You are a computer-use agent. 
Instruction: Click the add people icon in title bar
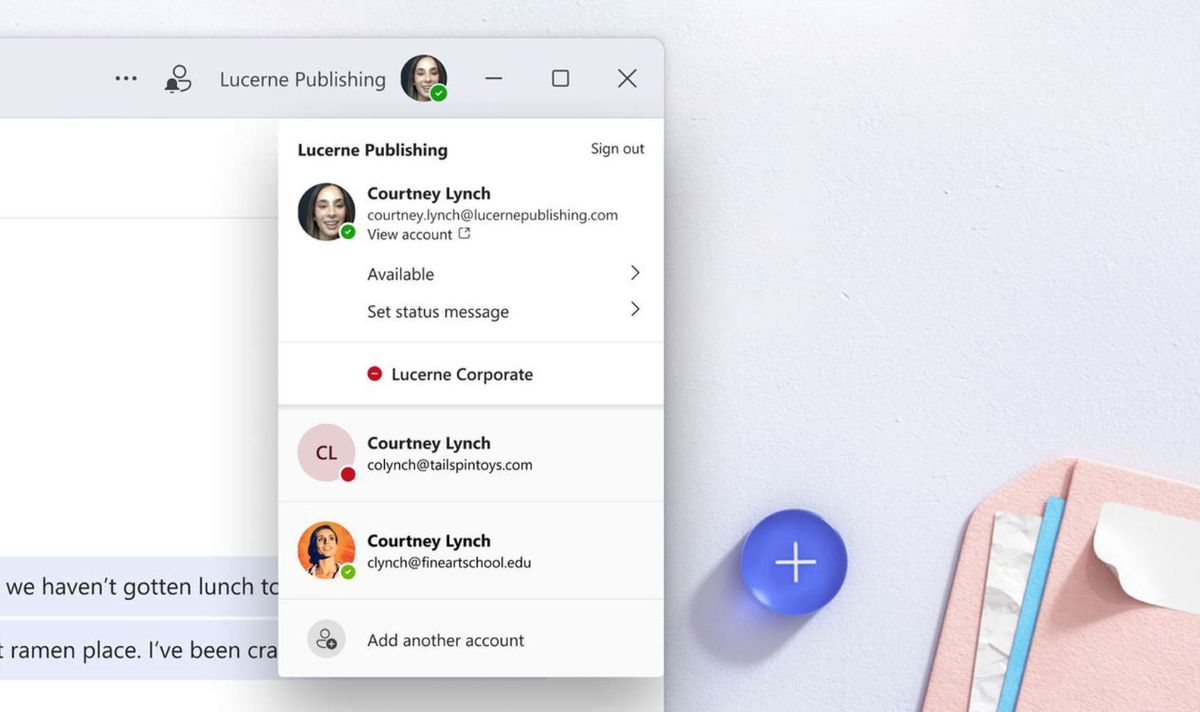point(178,78)
